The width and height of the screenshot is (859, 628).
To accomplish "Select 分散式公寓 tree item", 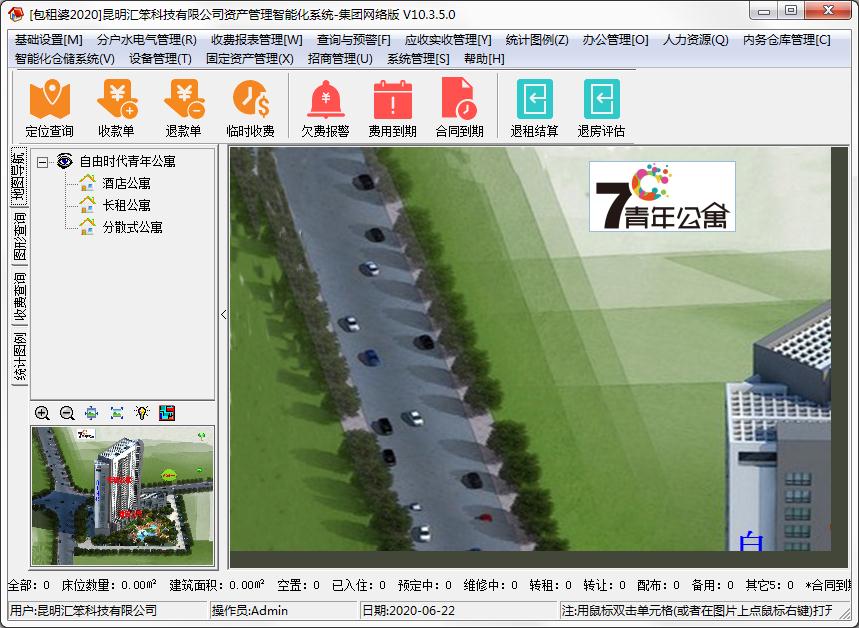I will (x=132, y=227).
